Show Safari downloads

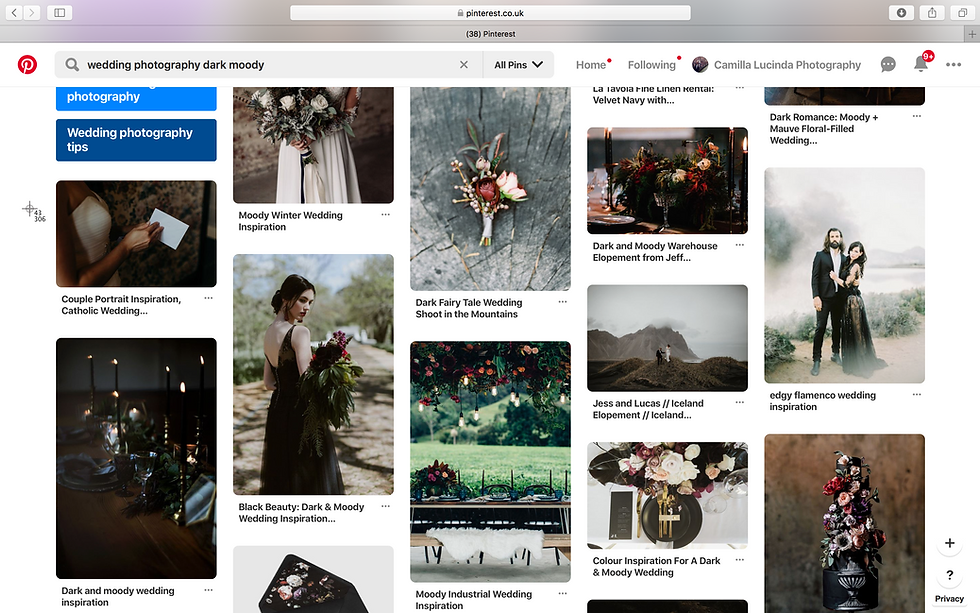point(901,12)
